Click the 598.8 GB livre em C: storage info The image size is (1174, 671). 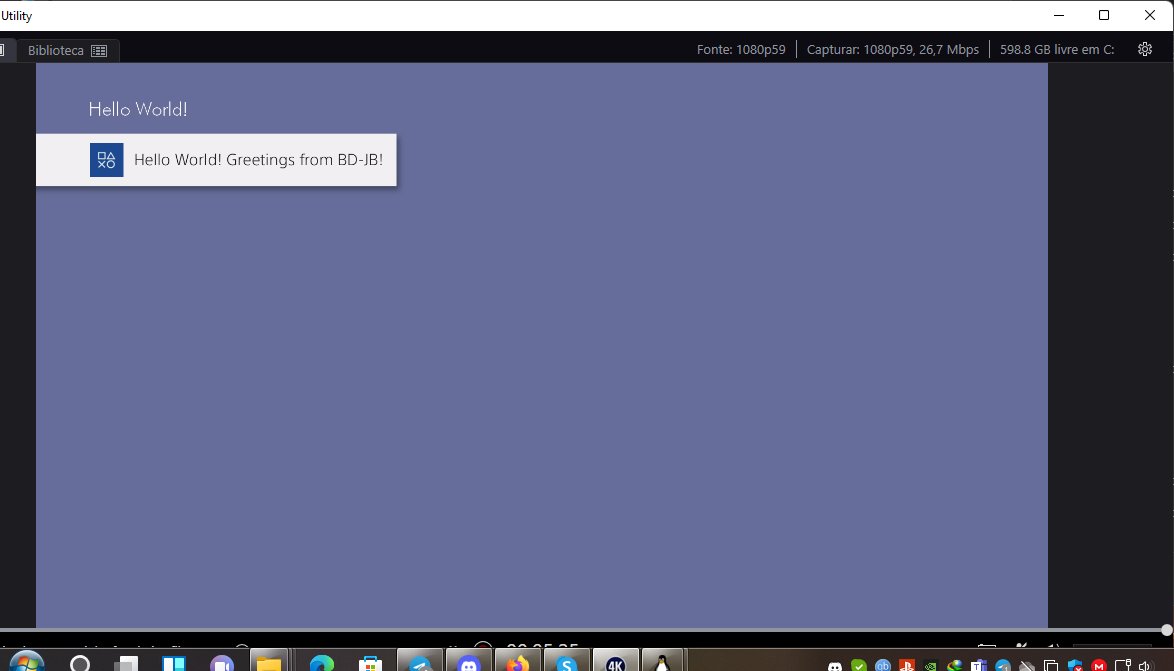coord(1057,48)
